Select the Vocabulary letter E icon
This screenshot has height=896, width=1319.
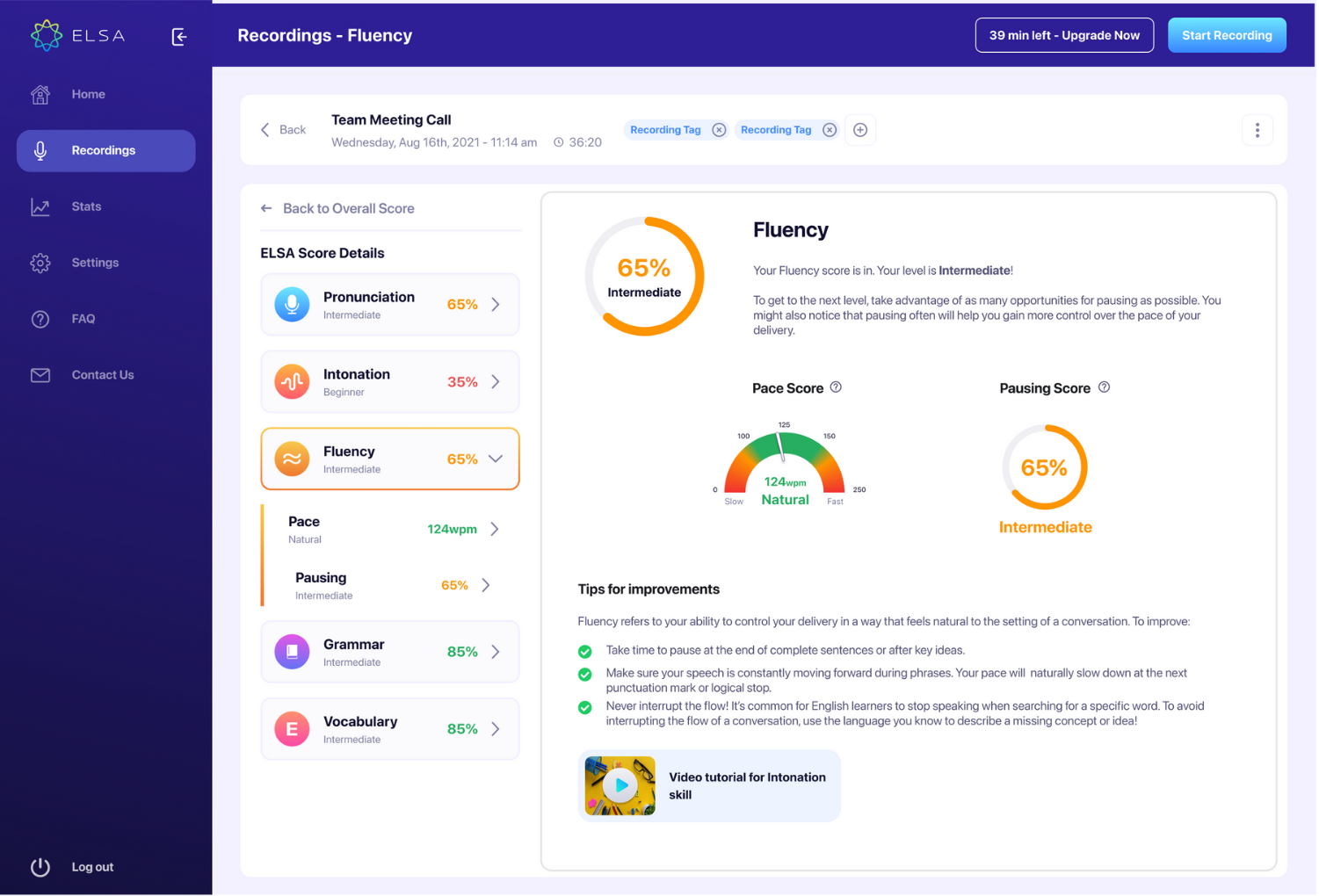pos(291,728)
